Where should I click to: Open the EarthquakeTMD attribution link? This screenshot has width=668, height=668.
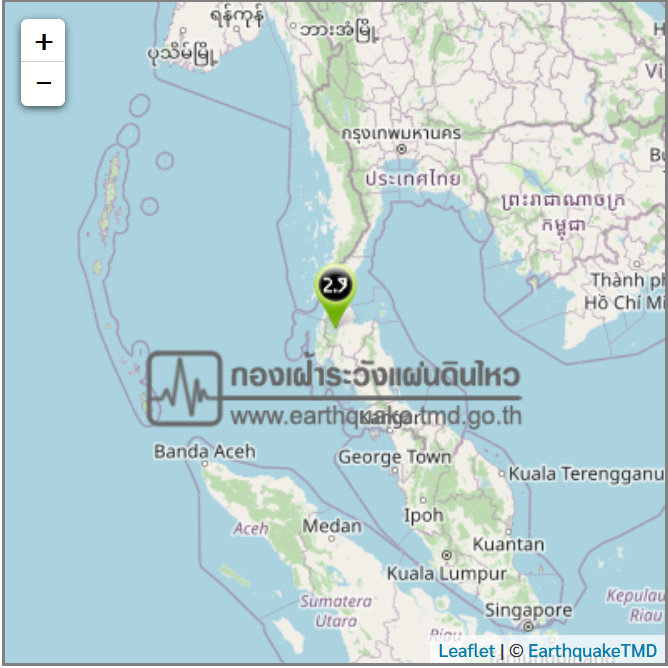593,651
